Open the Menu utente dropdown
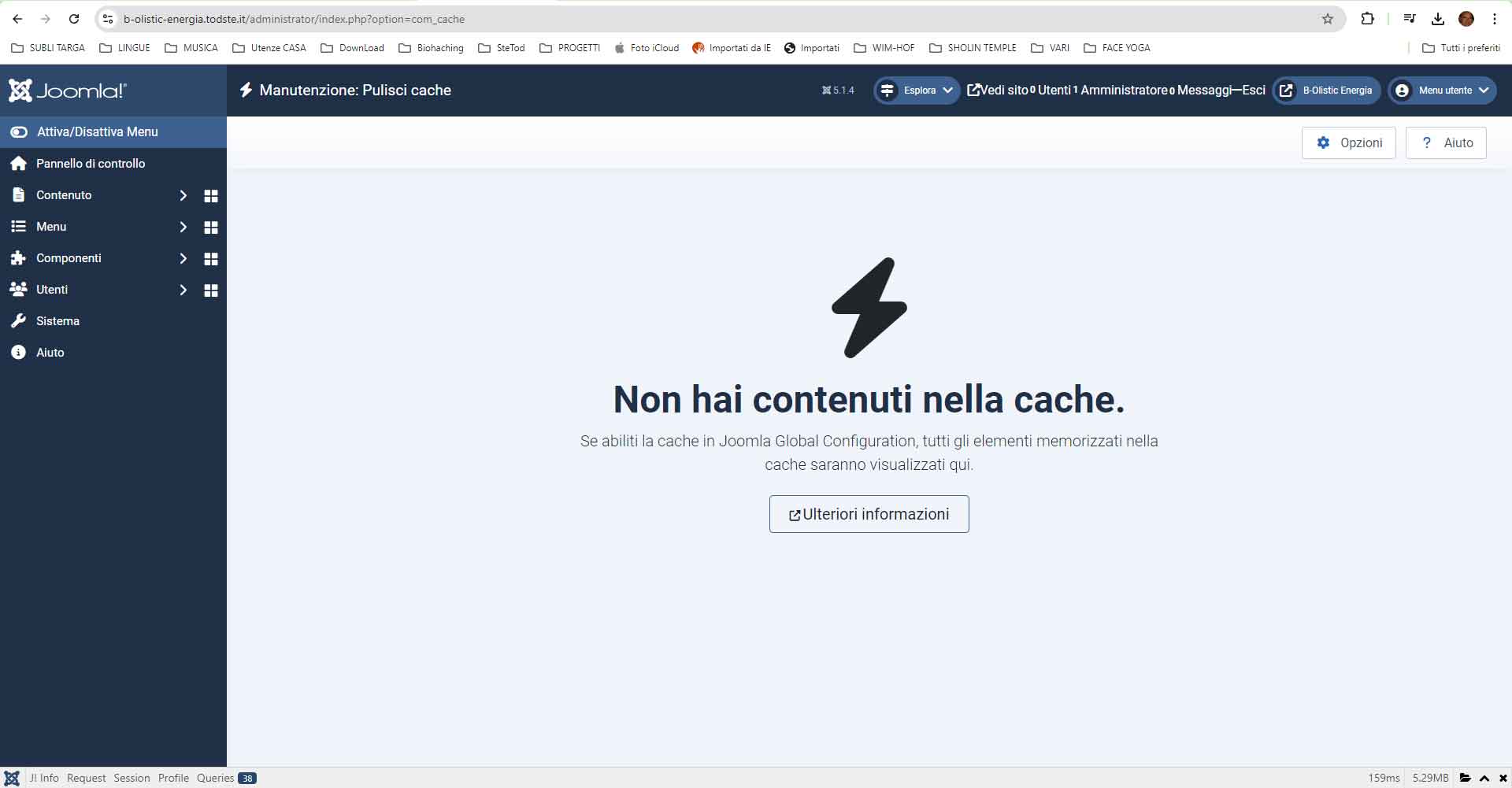The height and width of the screenshot is (788, 1512). coord(1442,91)
